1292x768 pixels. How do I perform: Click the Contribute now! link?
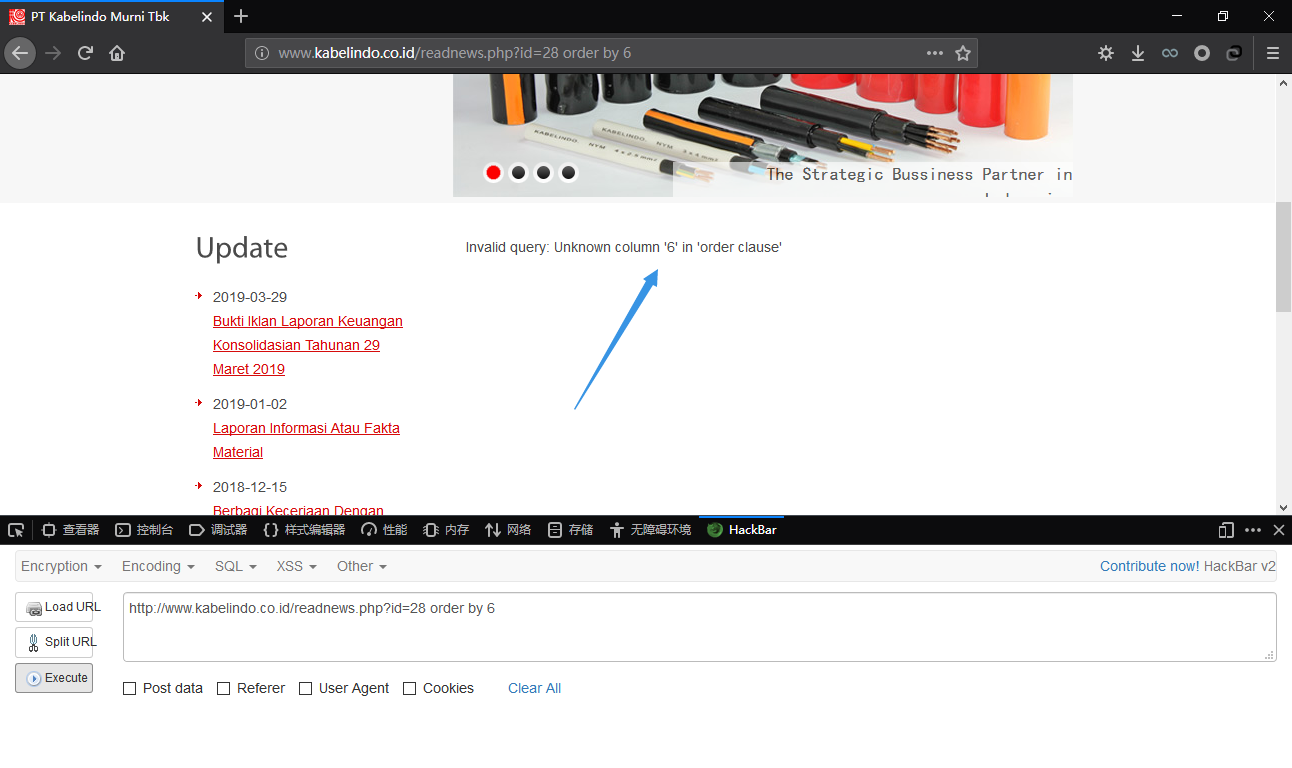click(x=1149, y=566)
